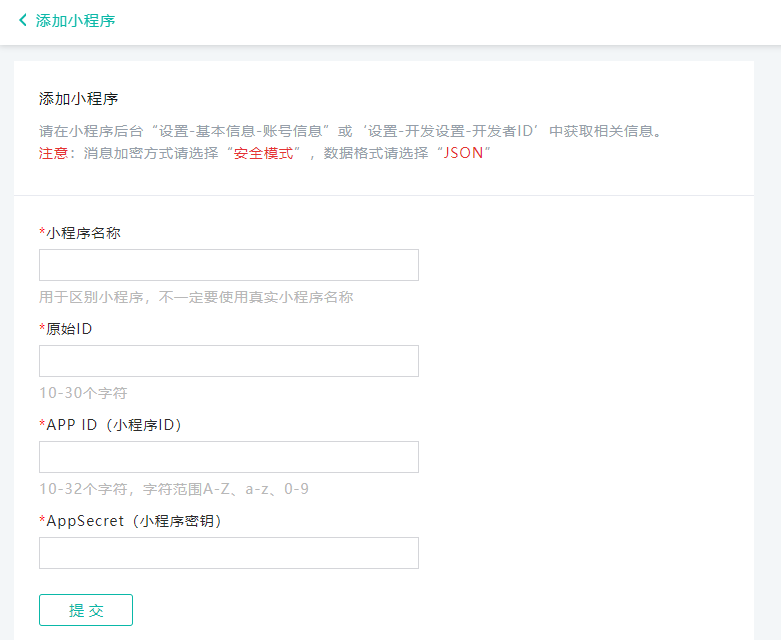Click the red 注意 warning word
The image size is (781, 640).
pos(53,153)
